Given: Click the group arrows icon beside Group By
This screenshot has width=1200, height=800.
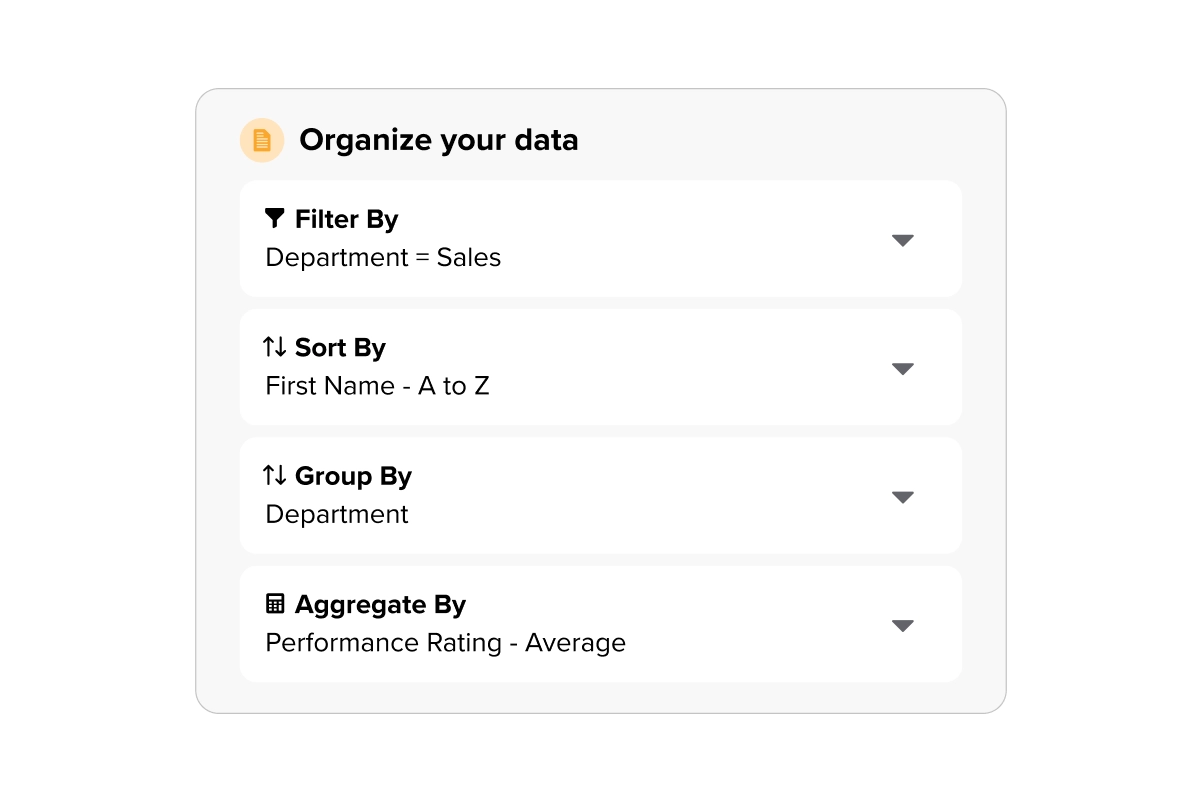Looking at the screenshot, I should pyautogui.click(x=276, y=476).
